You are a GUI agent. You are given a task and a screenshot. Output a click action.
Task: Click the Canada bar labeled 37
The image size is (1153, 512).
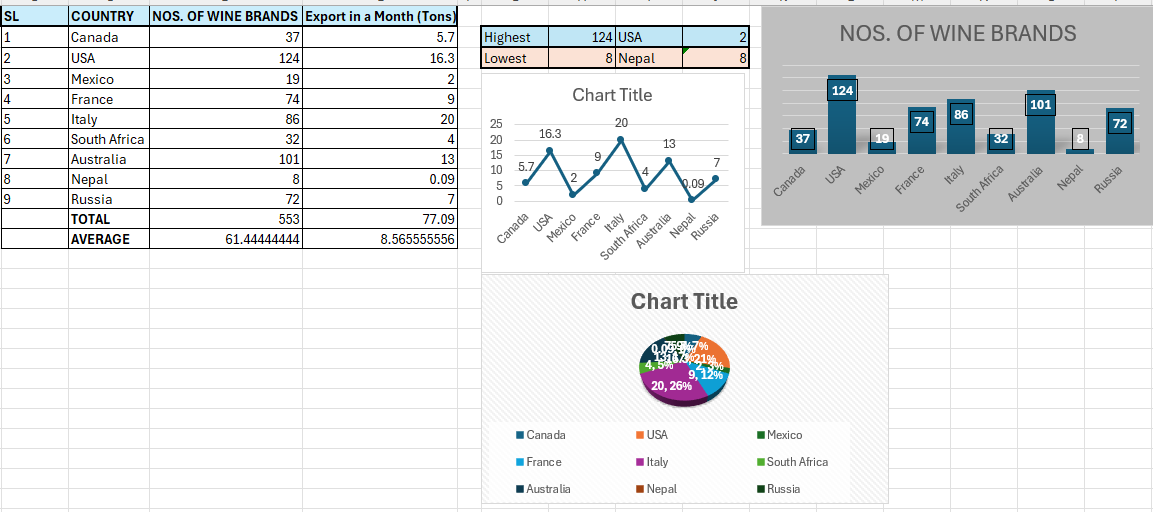[802, 142]
